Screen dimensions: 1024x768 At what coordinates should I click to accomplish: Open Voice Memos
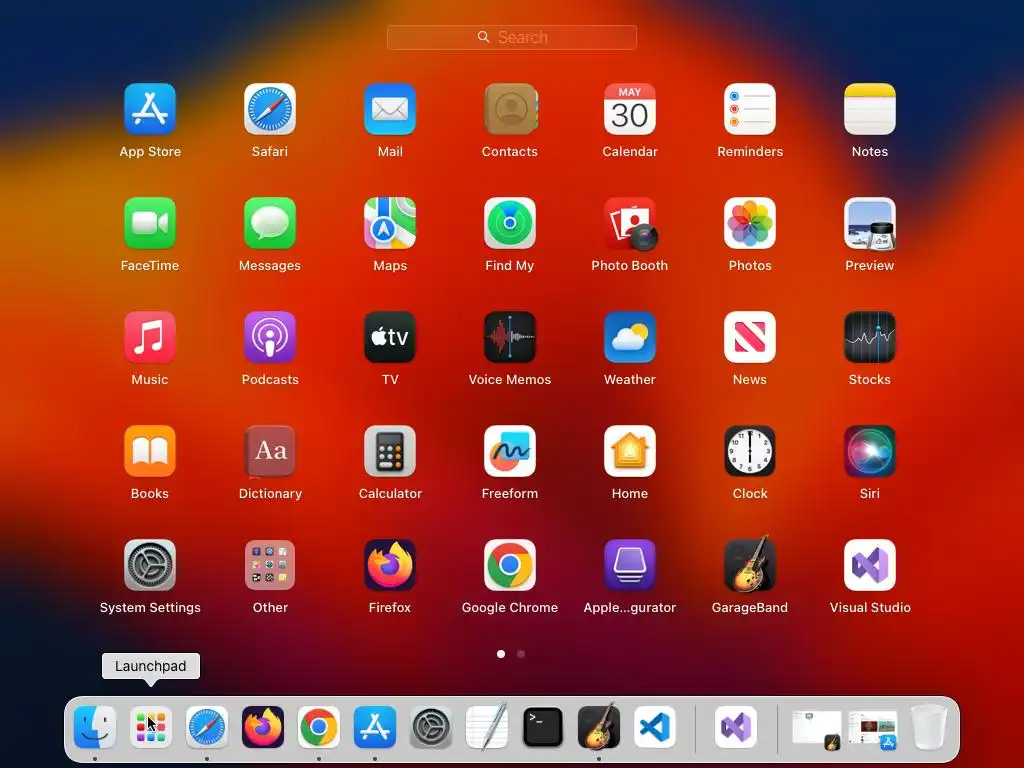510,337
